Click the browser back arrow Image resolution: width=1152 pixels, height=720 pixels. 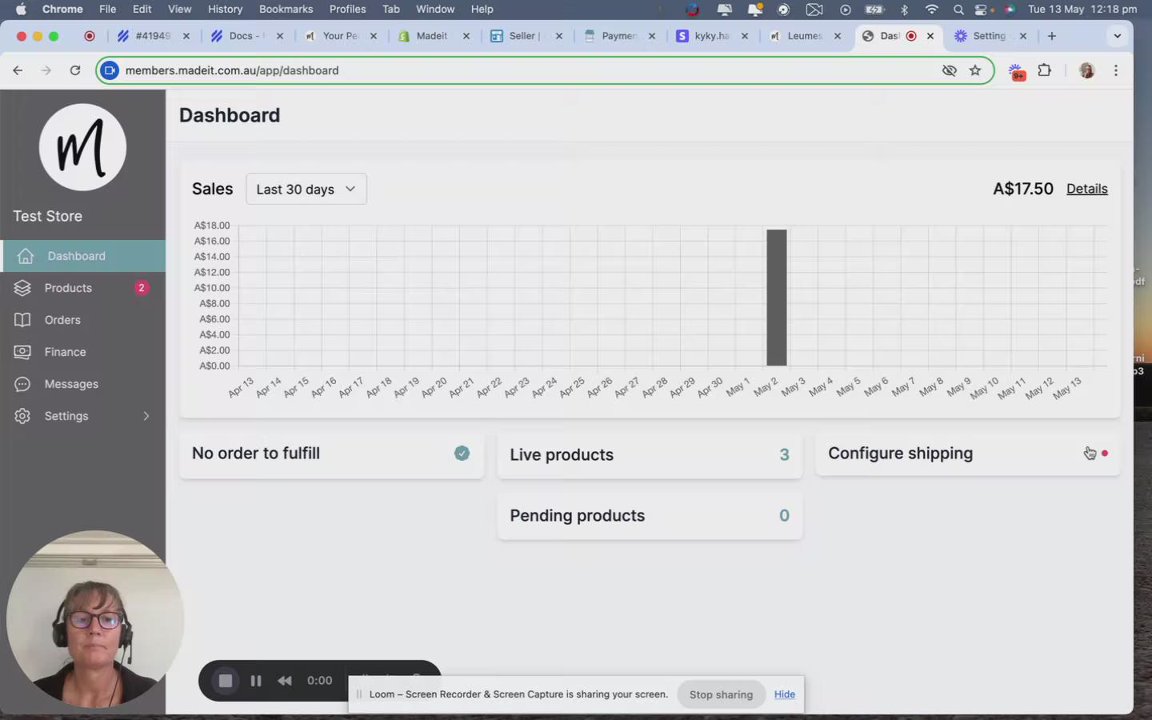click(18, 71)
